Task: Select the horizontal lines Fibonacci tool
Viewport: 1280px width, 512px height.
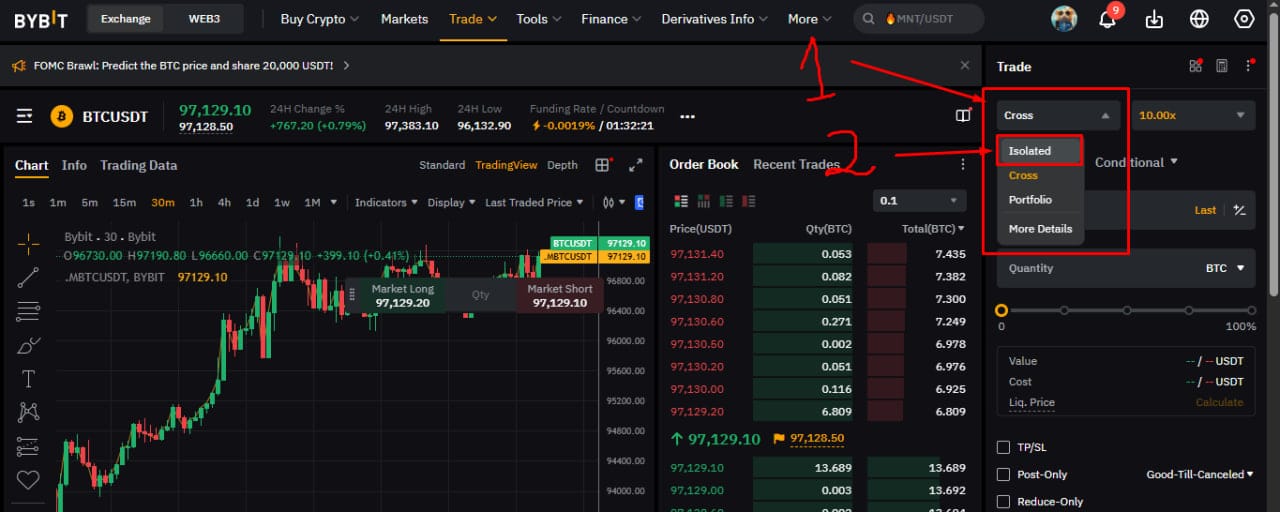Action: (x=28, y=311)
